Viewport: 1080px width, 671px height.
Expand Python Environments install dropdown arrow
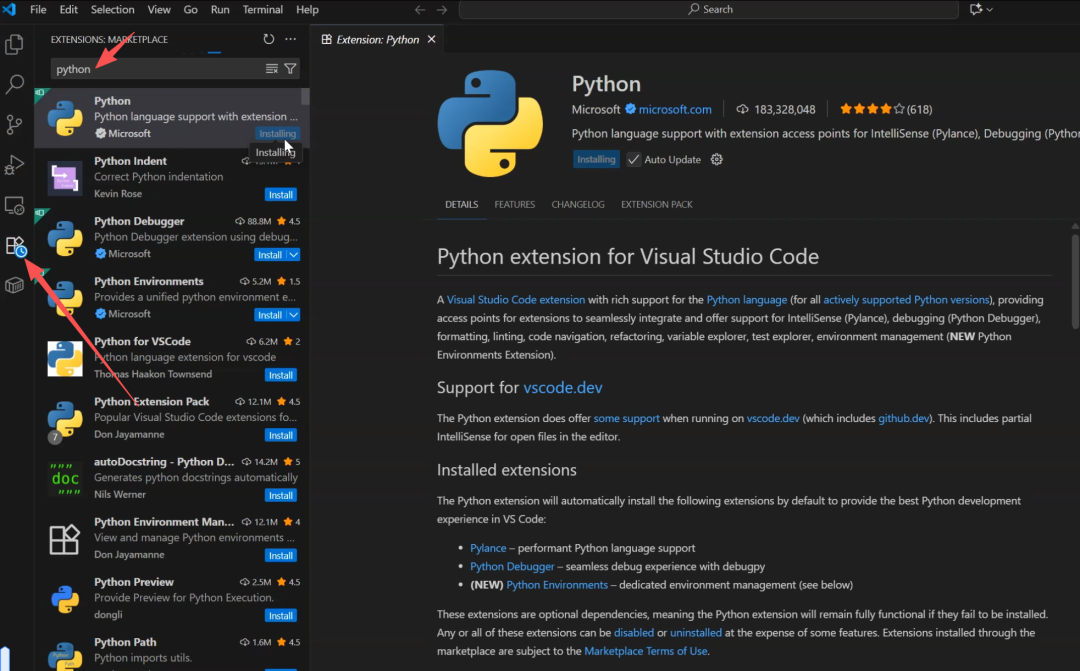294,315
